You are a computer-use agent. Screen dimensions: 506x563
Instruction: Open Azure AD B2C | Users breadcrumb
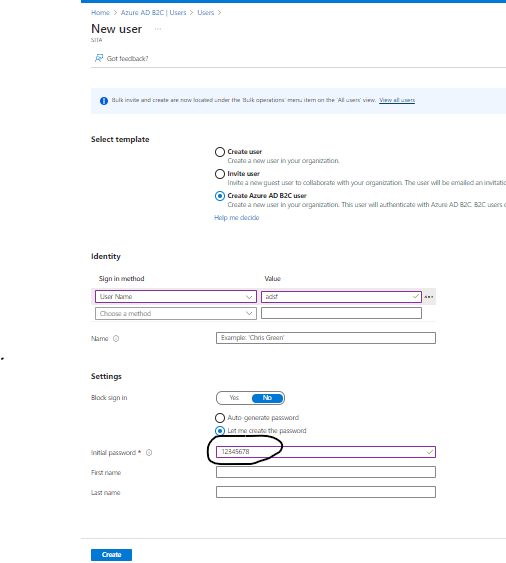click(x=153, y=13)
